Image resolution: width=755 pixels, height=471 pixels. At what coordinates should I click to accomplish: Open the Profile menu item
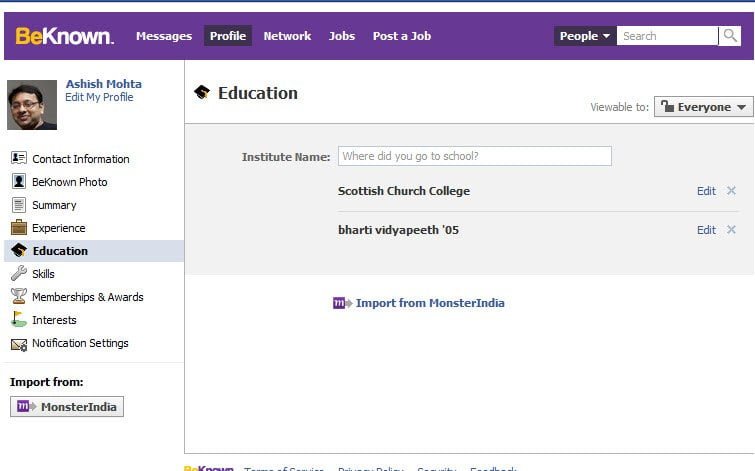[228, 36]
